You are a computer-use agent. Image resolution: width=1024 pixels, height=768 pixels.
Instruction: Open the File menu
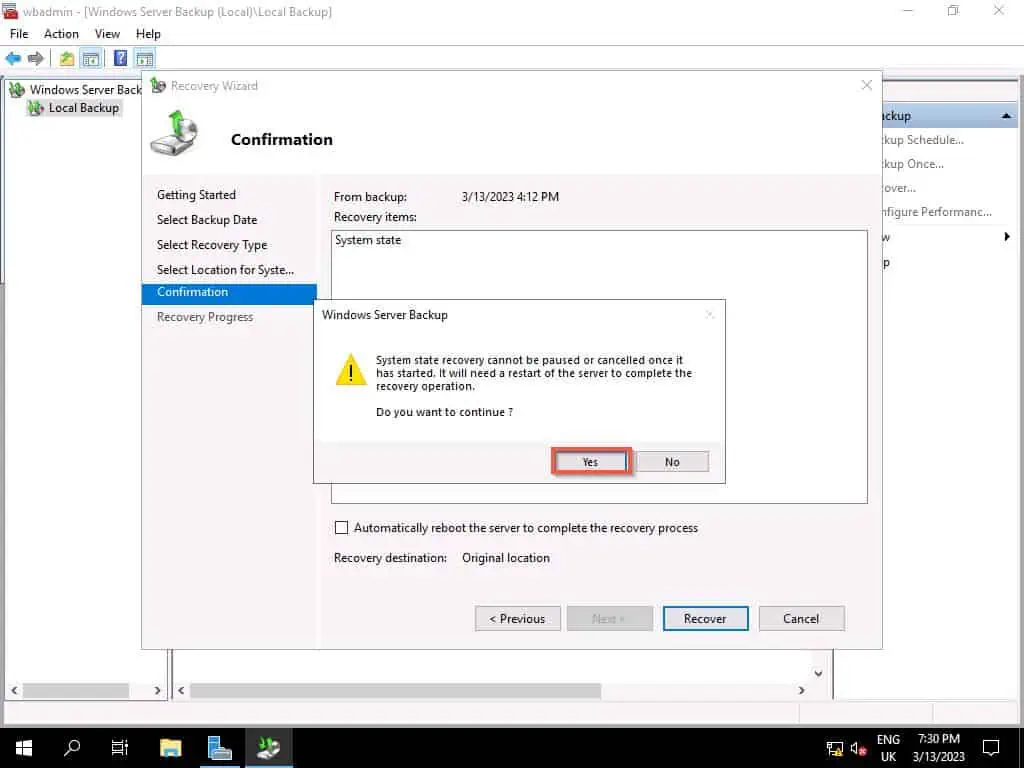point(19,34)
